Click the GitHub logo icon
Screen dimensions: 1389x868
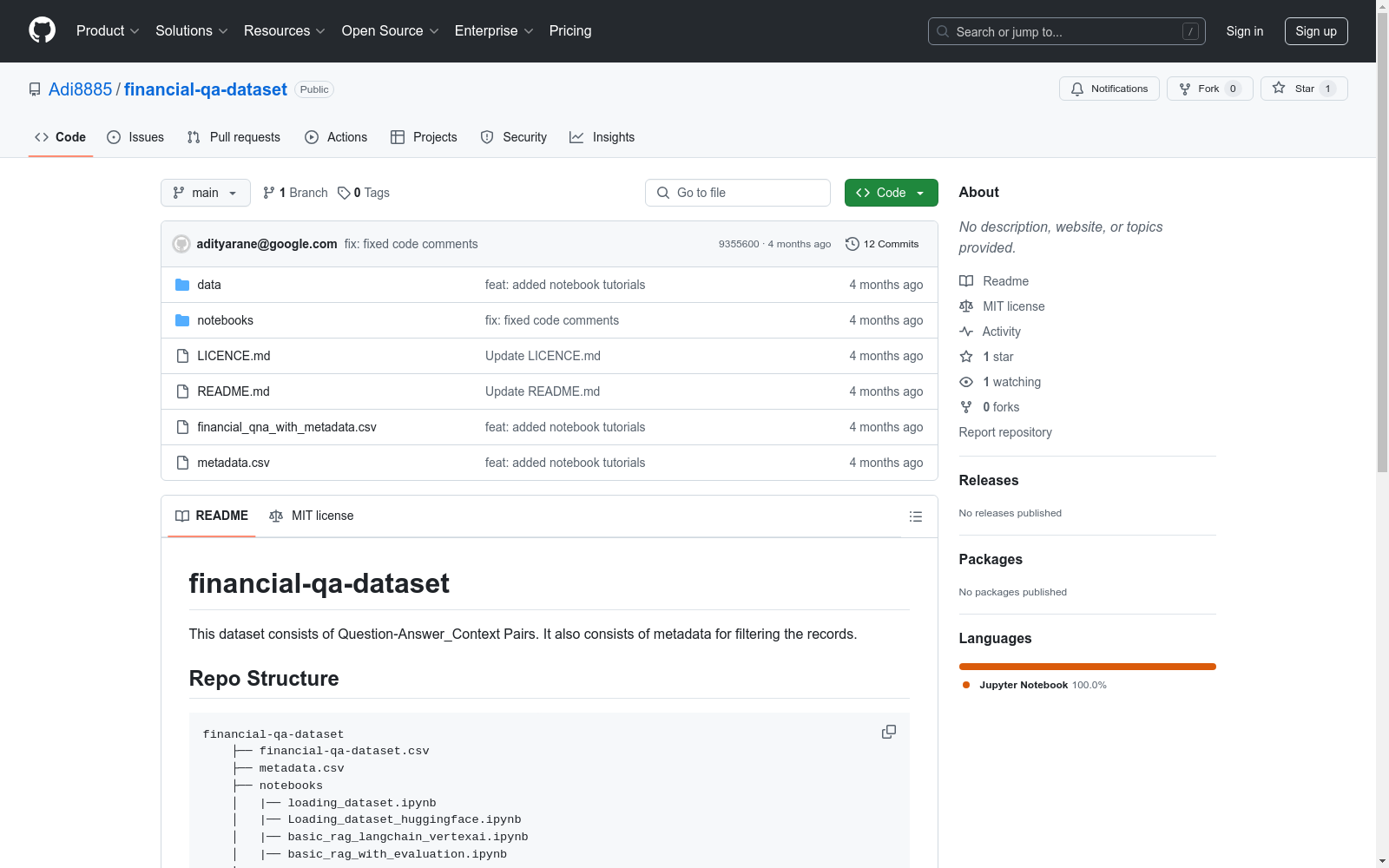(42, 30)
